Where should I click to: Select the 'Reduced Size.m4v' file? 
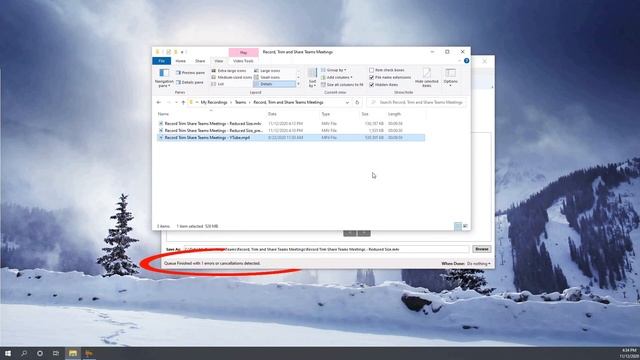click(291, 123)
